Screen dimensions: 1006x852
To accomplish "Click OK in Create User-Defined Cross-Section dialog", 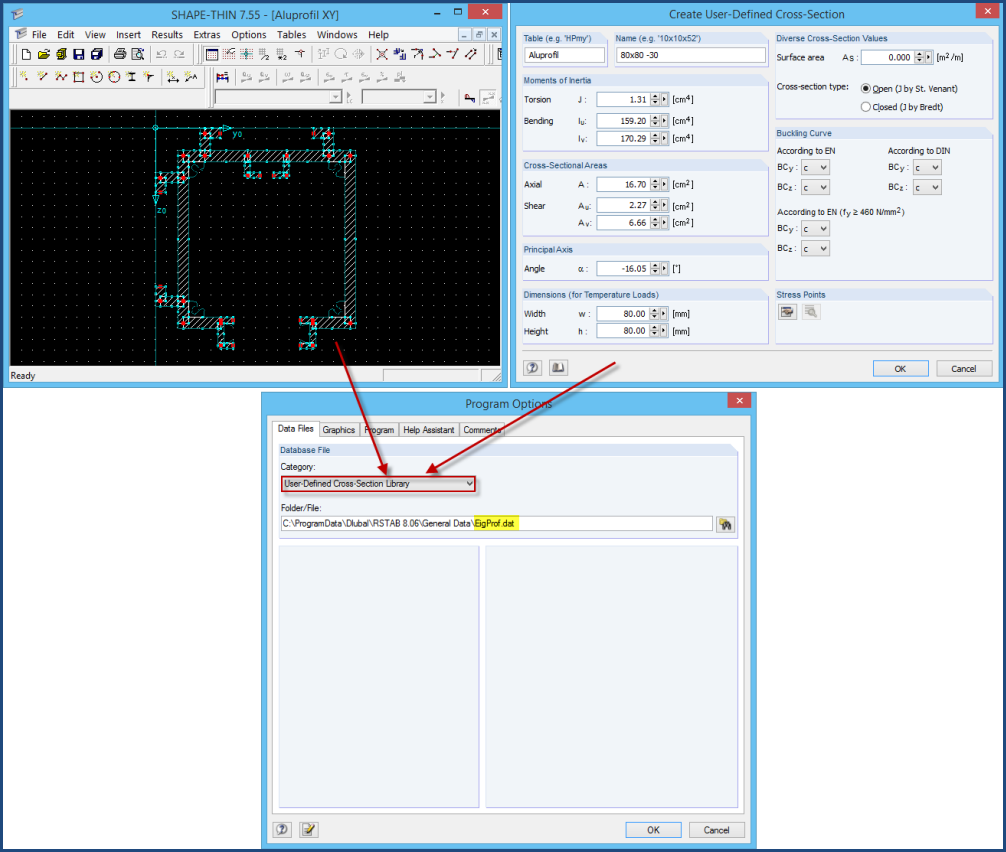I will click(x=900, y=368).
